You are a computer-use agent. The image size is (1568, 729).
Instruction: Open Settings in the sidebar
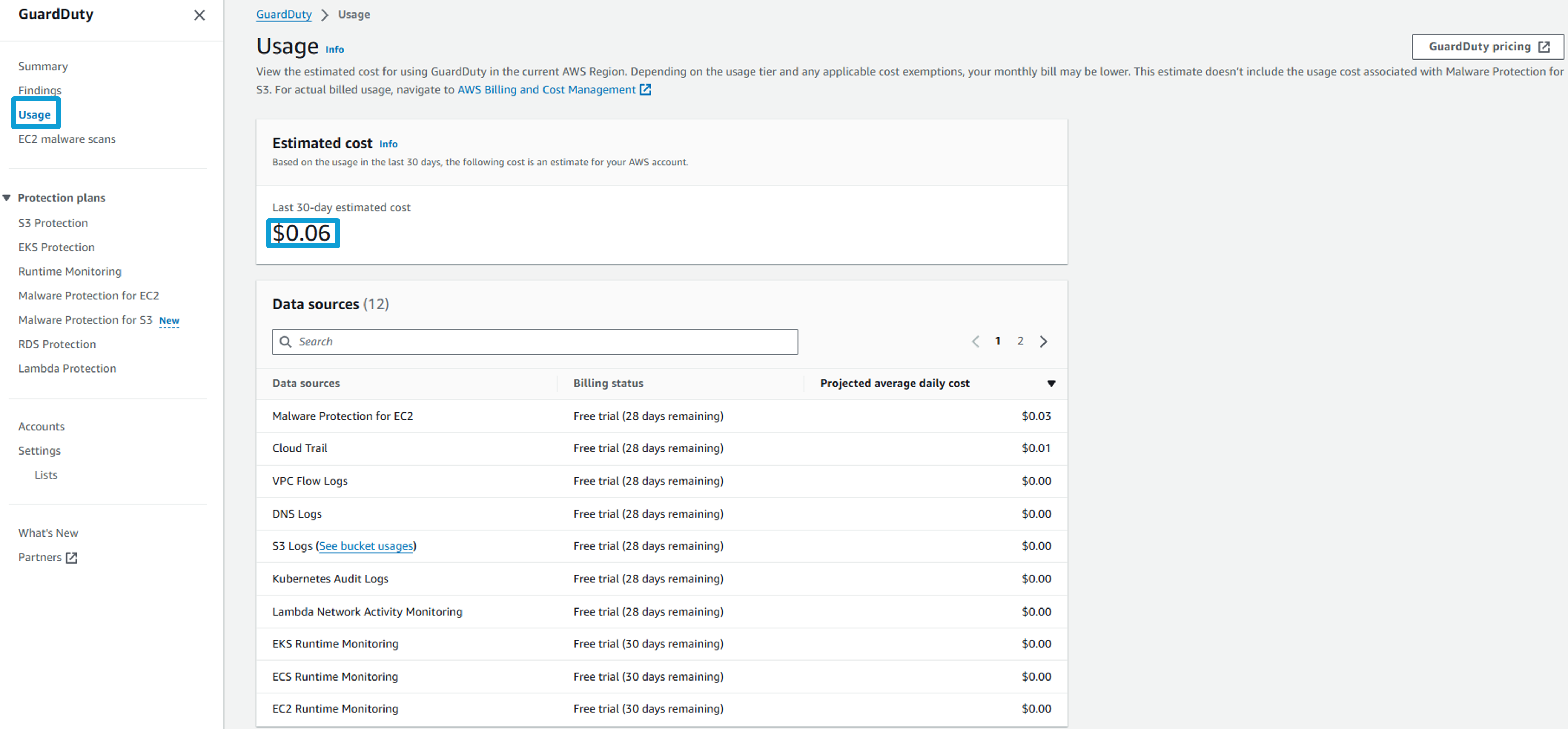click(x=40, y=451)
